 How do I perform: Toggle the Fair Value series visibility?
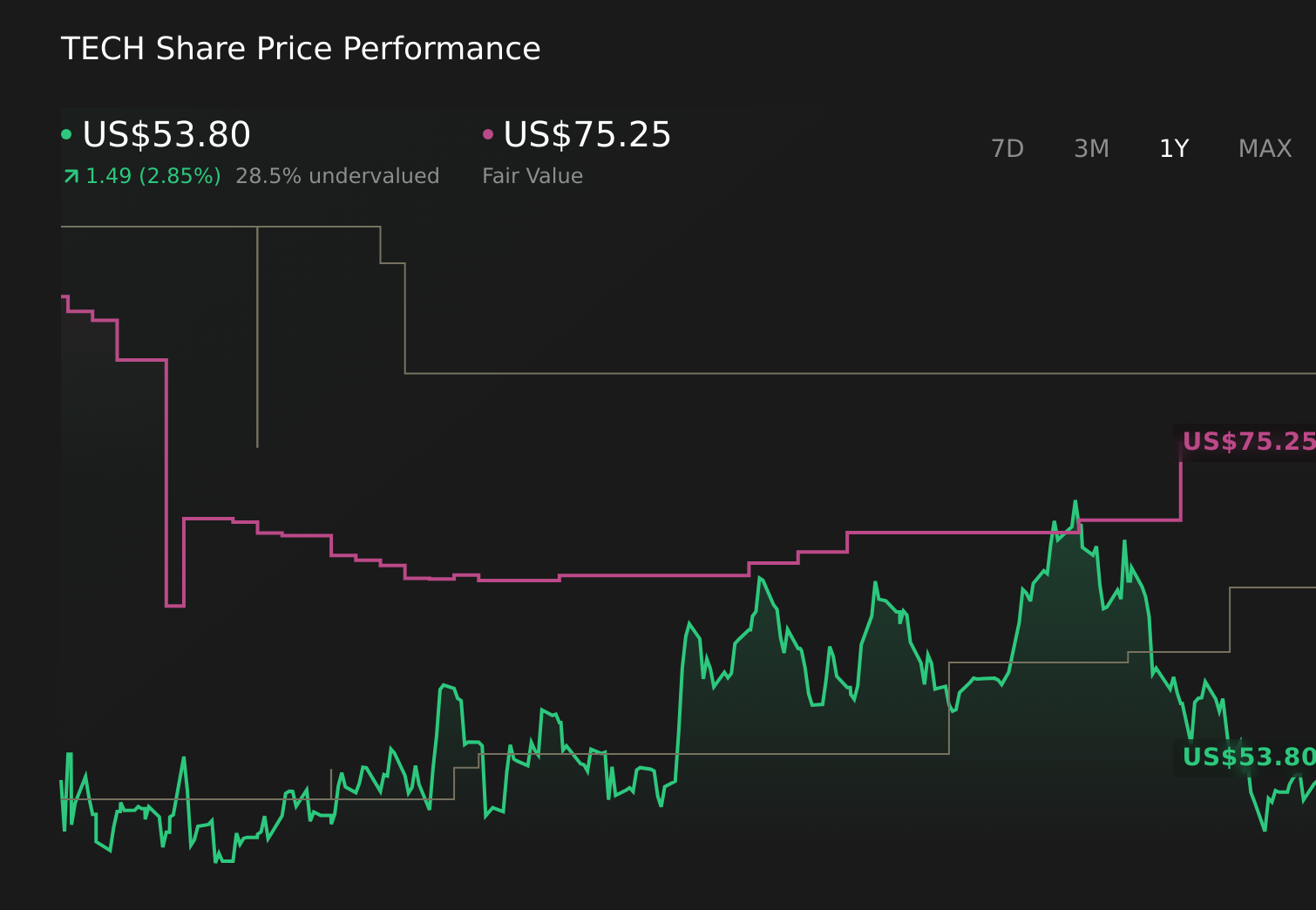(x=488, y=134)
